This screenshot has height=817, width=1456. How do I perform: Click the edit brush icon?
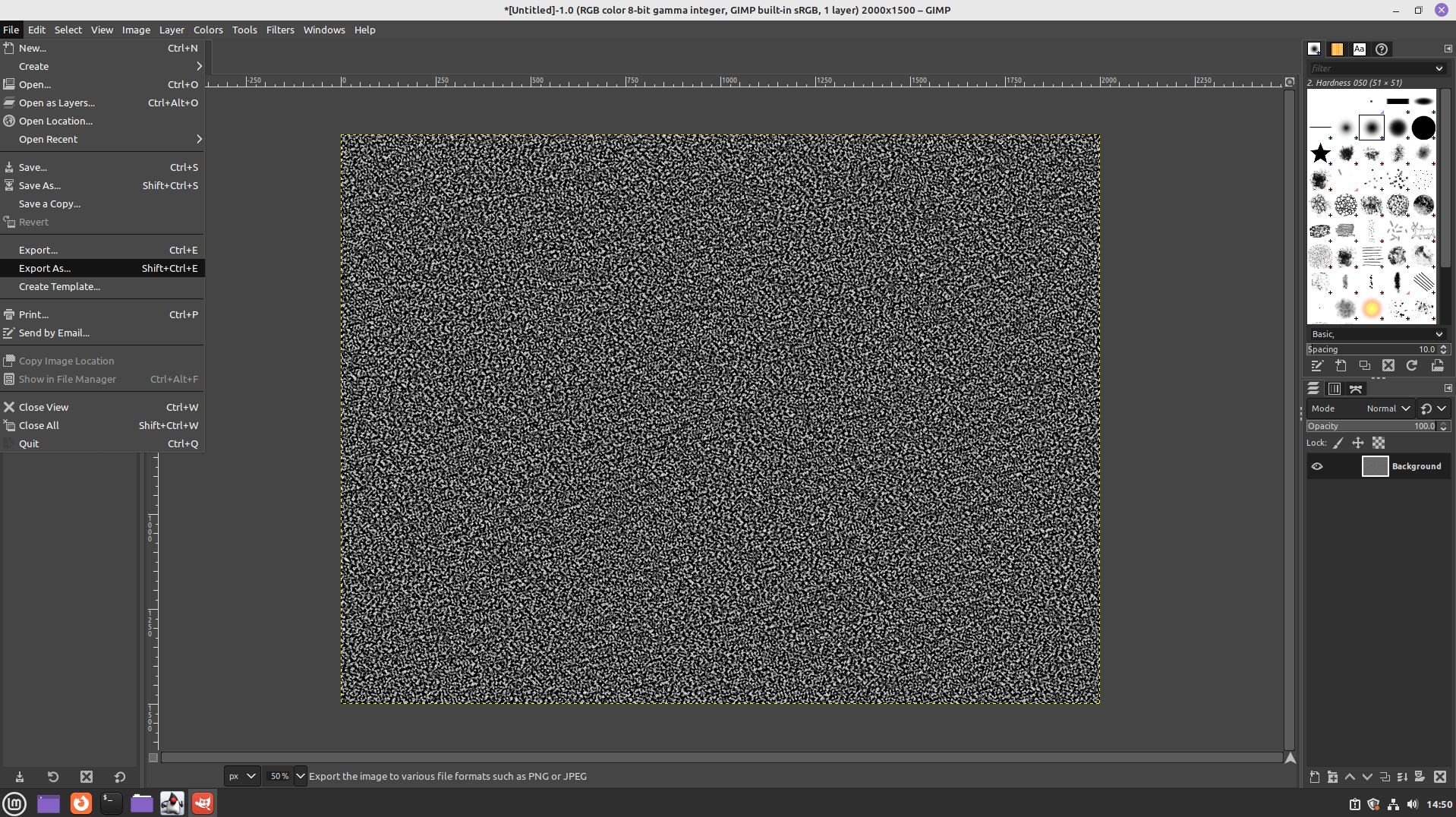pos(1317,366)
